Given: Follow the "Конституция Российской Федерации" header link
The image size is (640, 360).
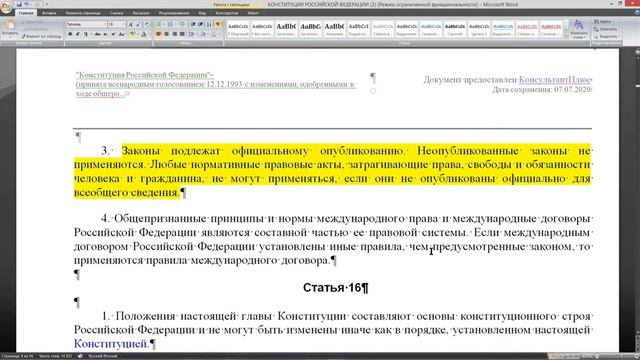Looking at the screenshot, I should click(x=144, y=75).
